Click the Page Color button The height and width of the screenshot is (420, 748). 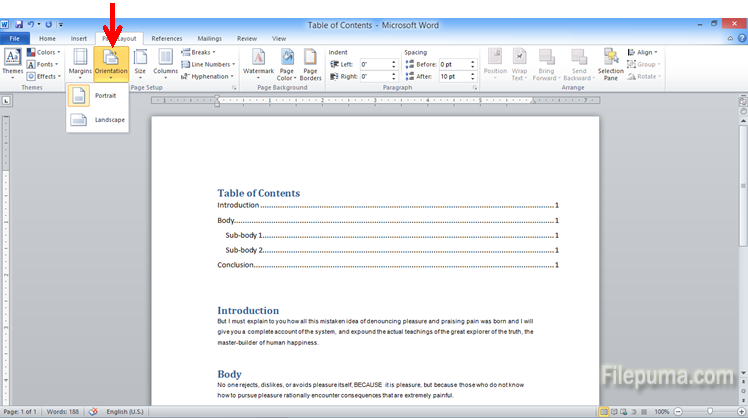point(286,62)
